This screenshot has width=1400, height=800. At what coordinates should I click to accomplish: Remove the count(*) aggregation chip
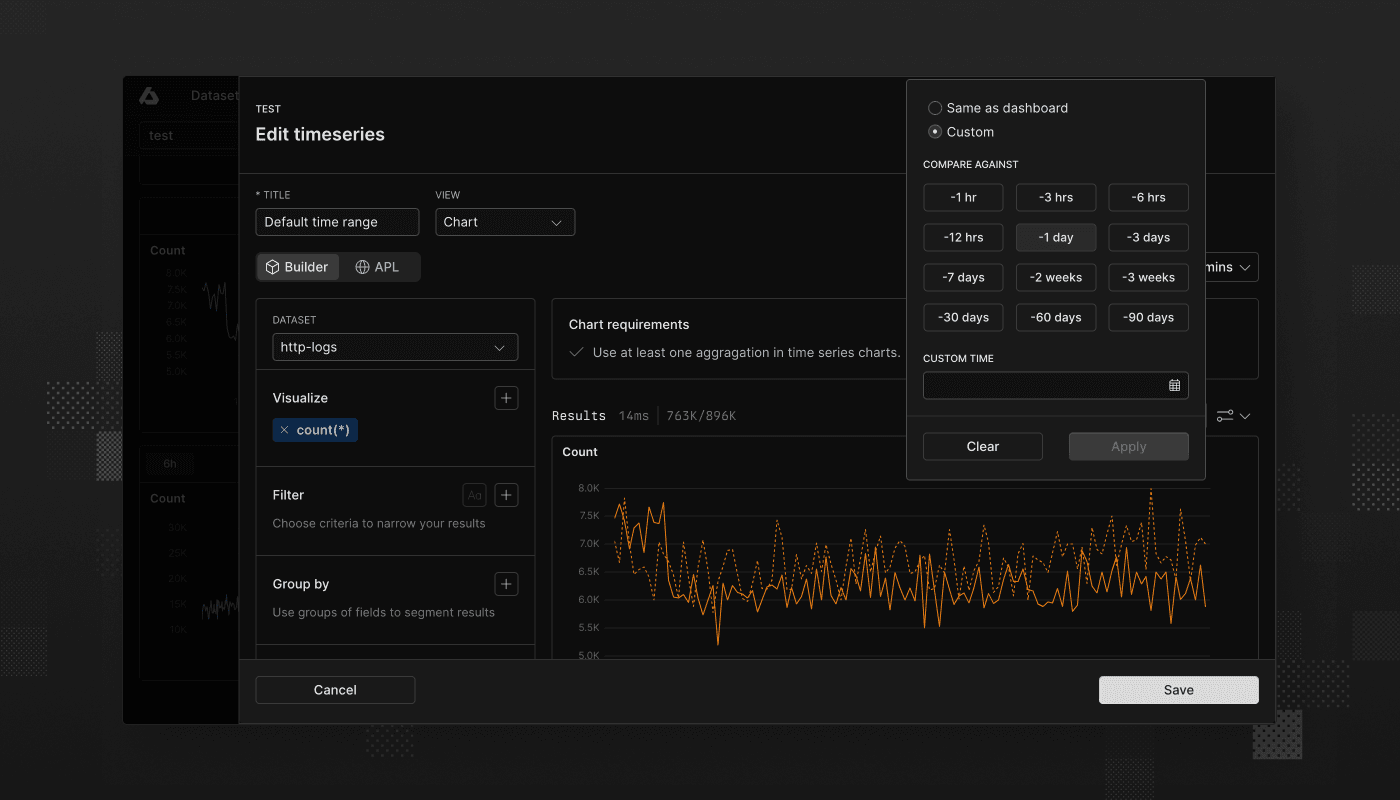point(283,429)
